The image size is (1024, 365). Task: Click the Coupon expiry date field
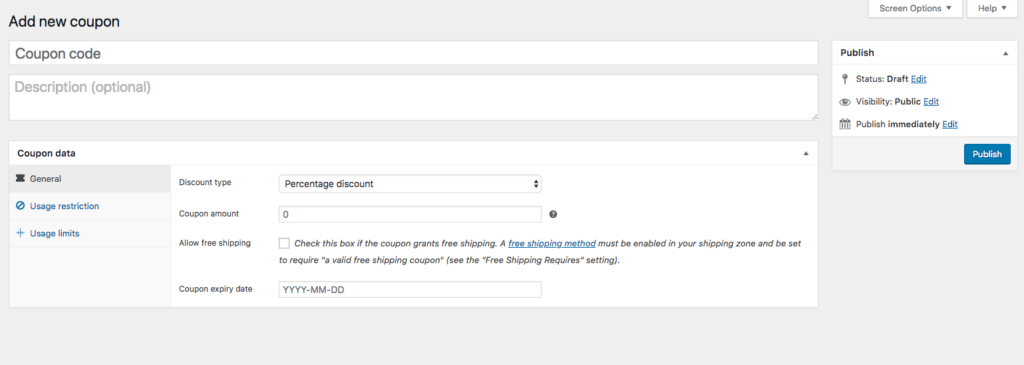[x=410, y=289]
